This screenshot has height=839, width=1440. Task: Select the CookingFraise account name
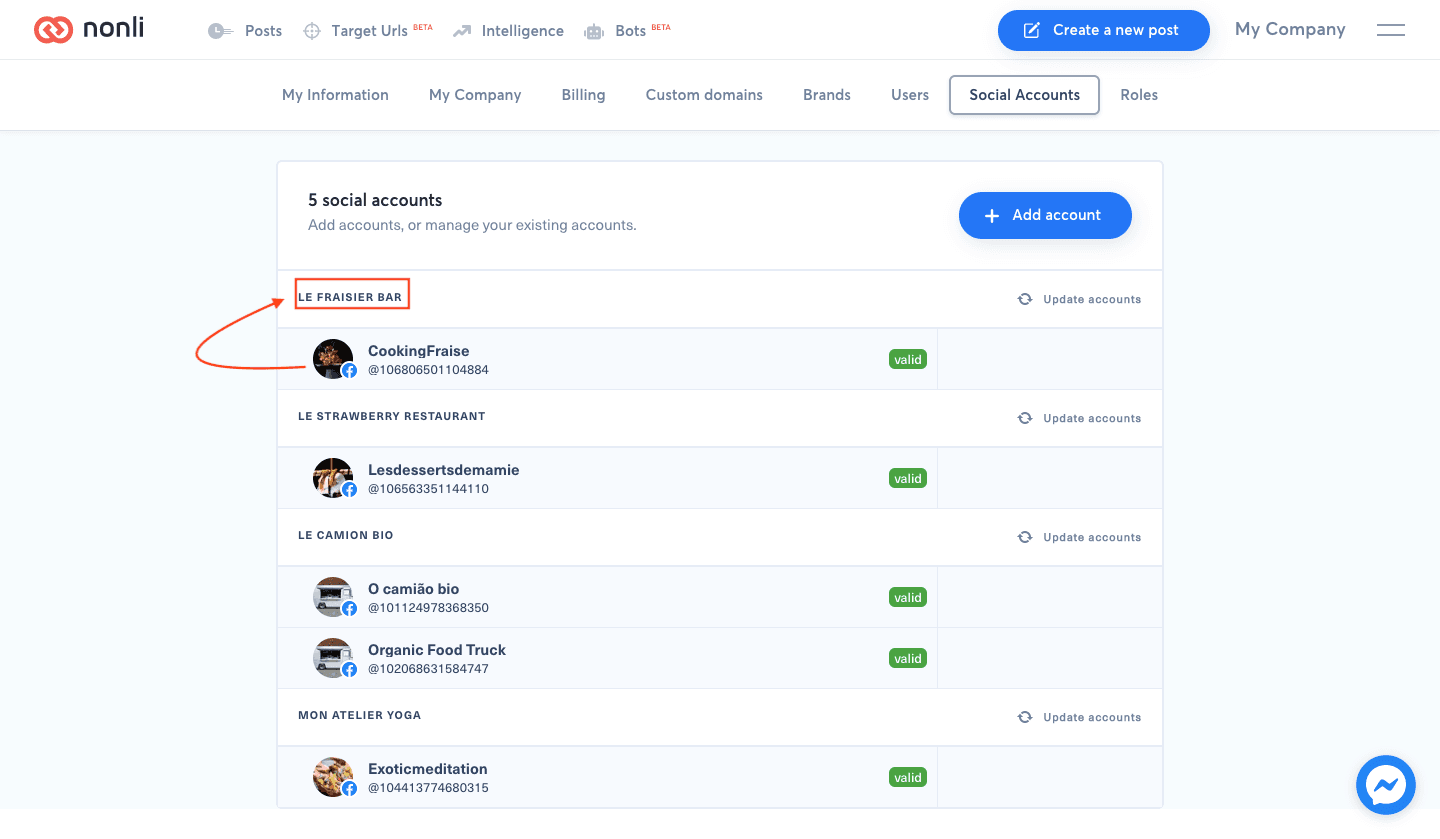click(x=418, y=351)
